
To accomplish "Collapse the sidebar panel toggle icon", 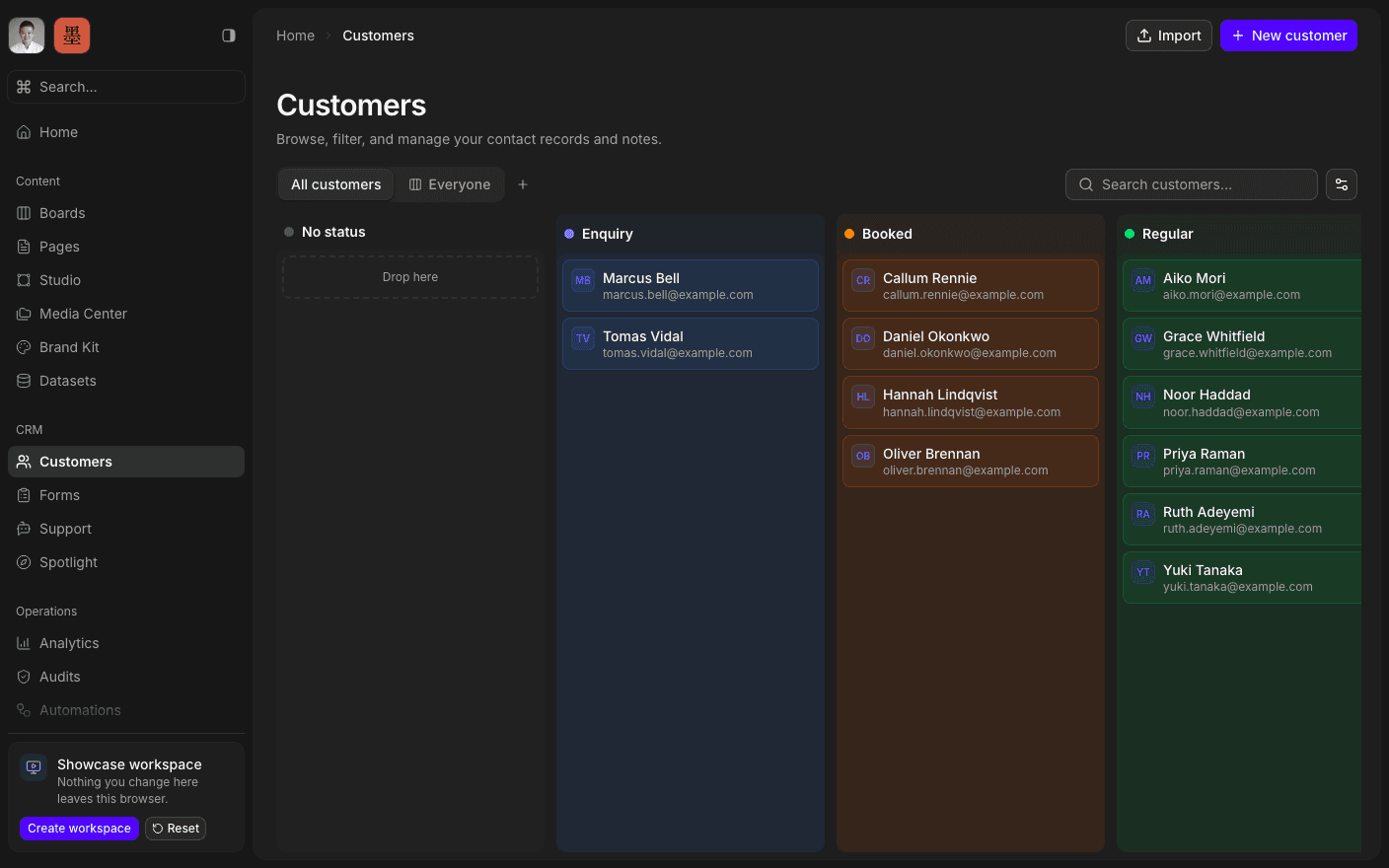I will coord(229,36).
